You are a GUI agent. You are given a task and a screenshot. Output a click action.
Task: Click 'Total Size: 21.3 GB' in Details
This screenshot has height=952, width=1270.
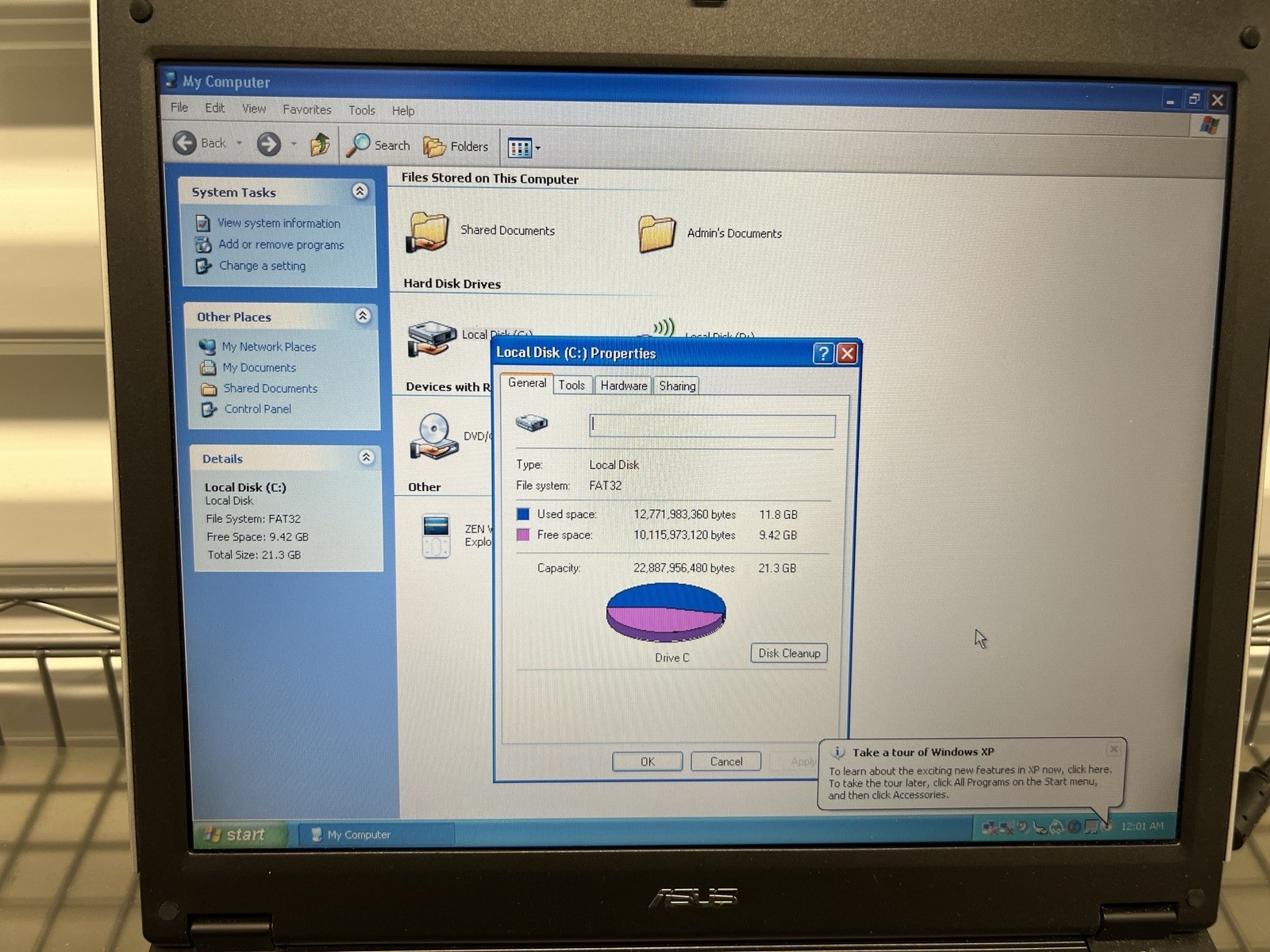pyautogui.click(x=254, y=555)
